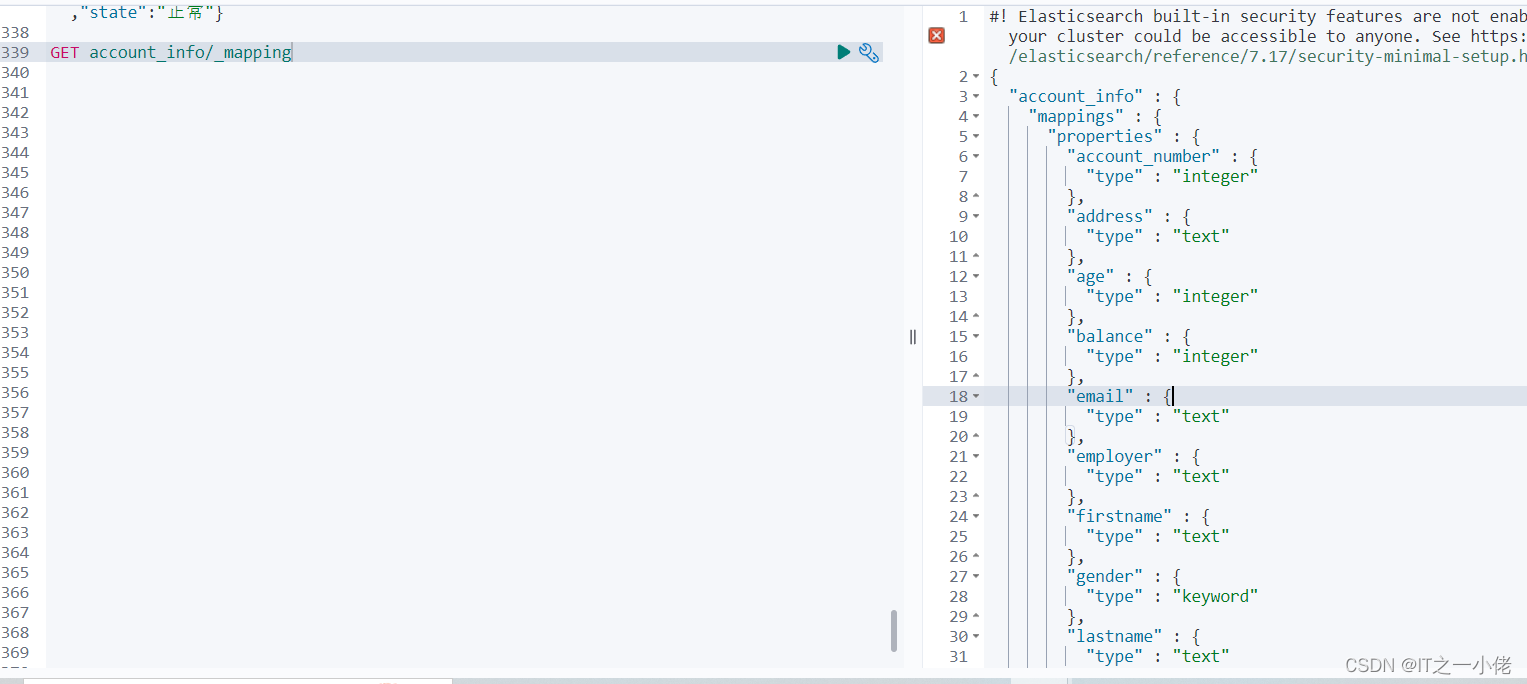Collapse the account_number object fold triangle
The height and width of the screenshot is (684, 1527).
[x=974, y=156]
